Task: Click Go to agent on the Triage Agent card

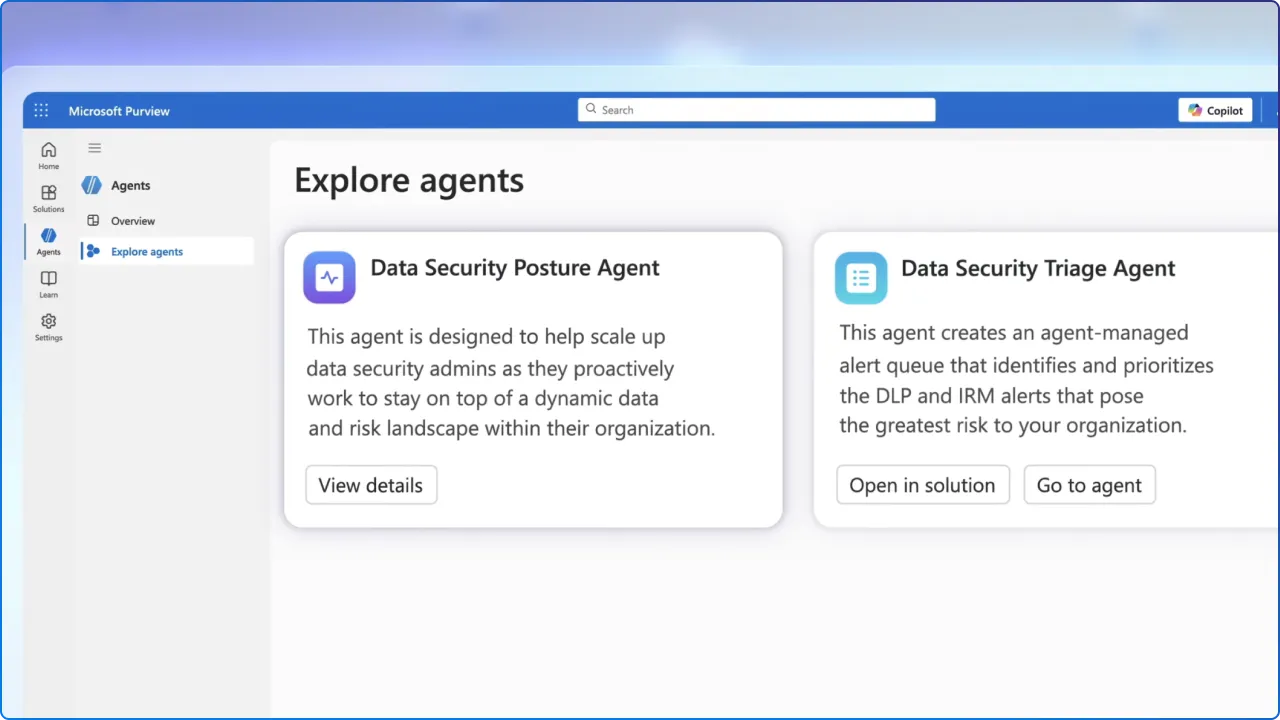Action: (x=1089, y=485)
